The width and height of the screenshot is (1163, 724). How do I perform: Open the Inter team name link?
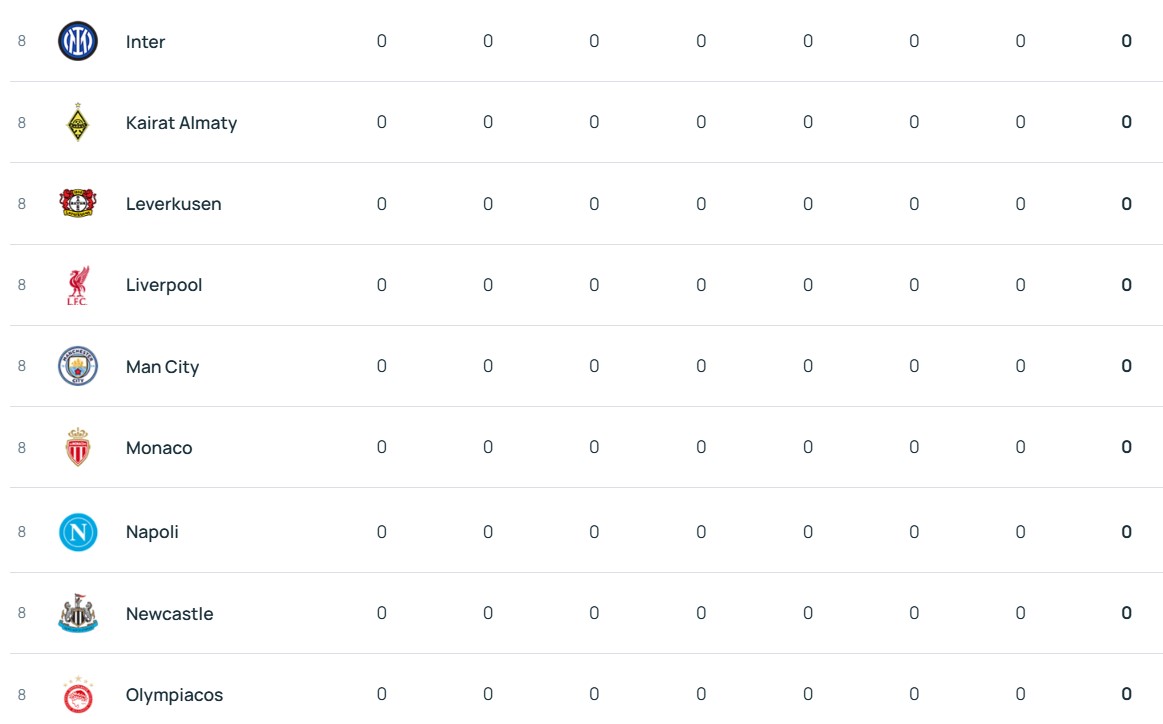coord(145,42)
